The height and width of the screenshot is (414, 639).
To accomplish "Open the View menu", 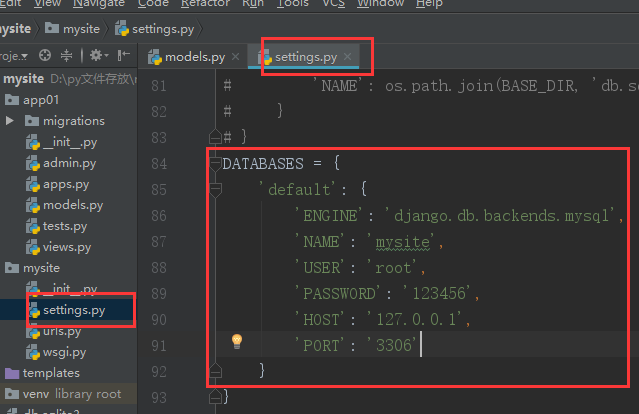I will point(47,3).
